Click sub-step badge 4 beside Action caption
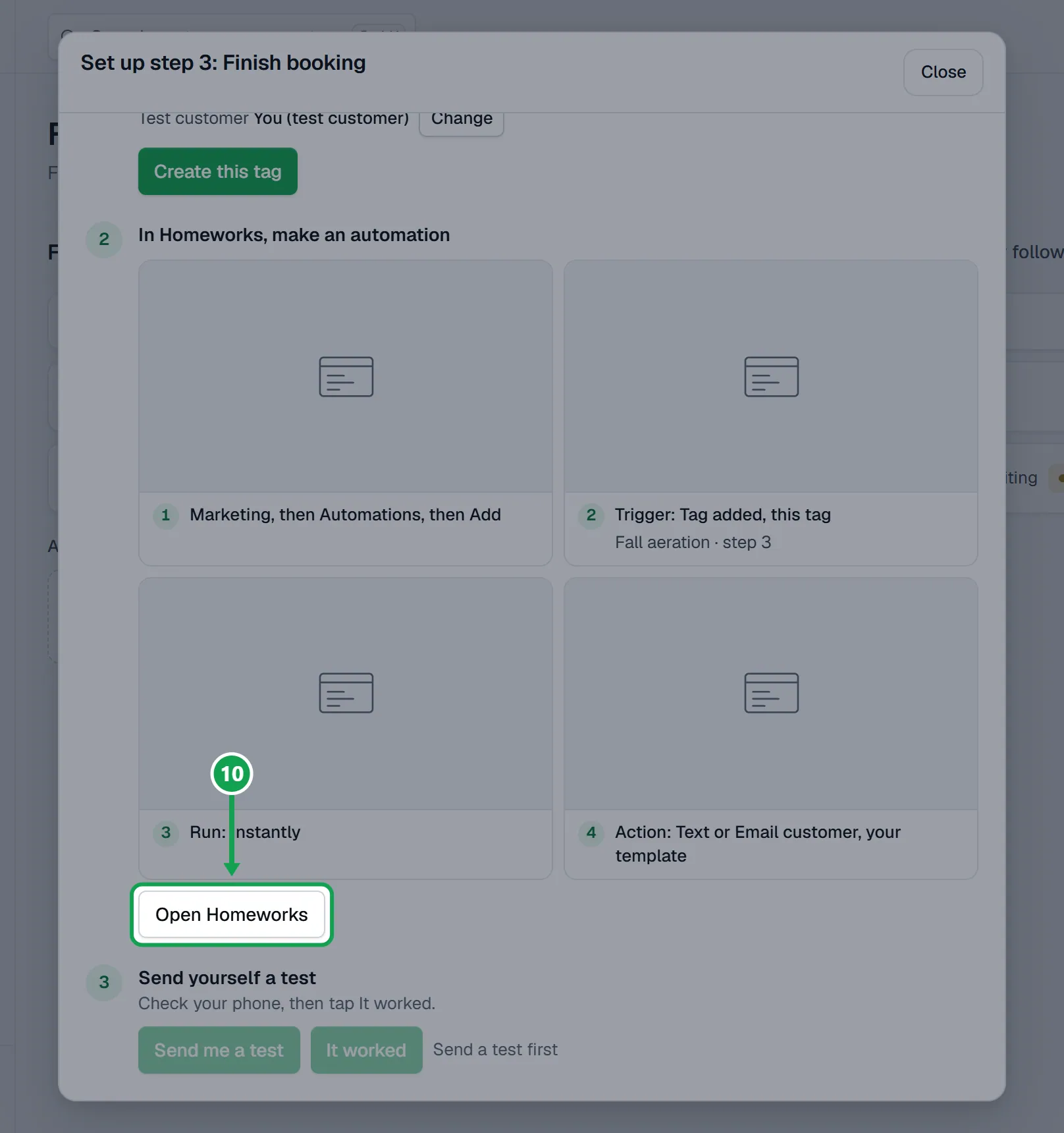 pos(591,833)
